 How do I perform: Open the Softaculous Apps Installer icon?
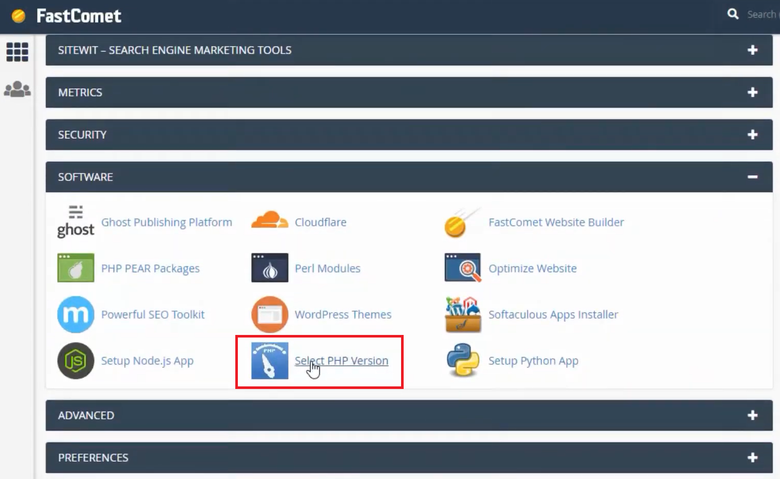[x=462, y=314]
